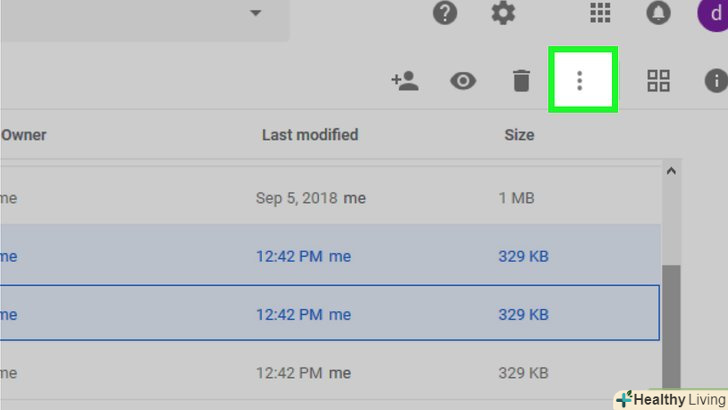Image resolution: width=728 pixels, height=410 pixels.
Task: Switch to grid view layout
Action: [658, 81]
